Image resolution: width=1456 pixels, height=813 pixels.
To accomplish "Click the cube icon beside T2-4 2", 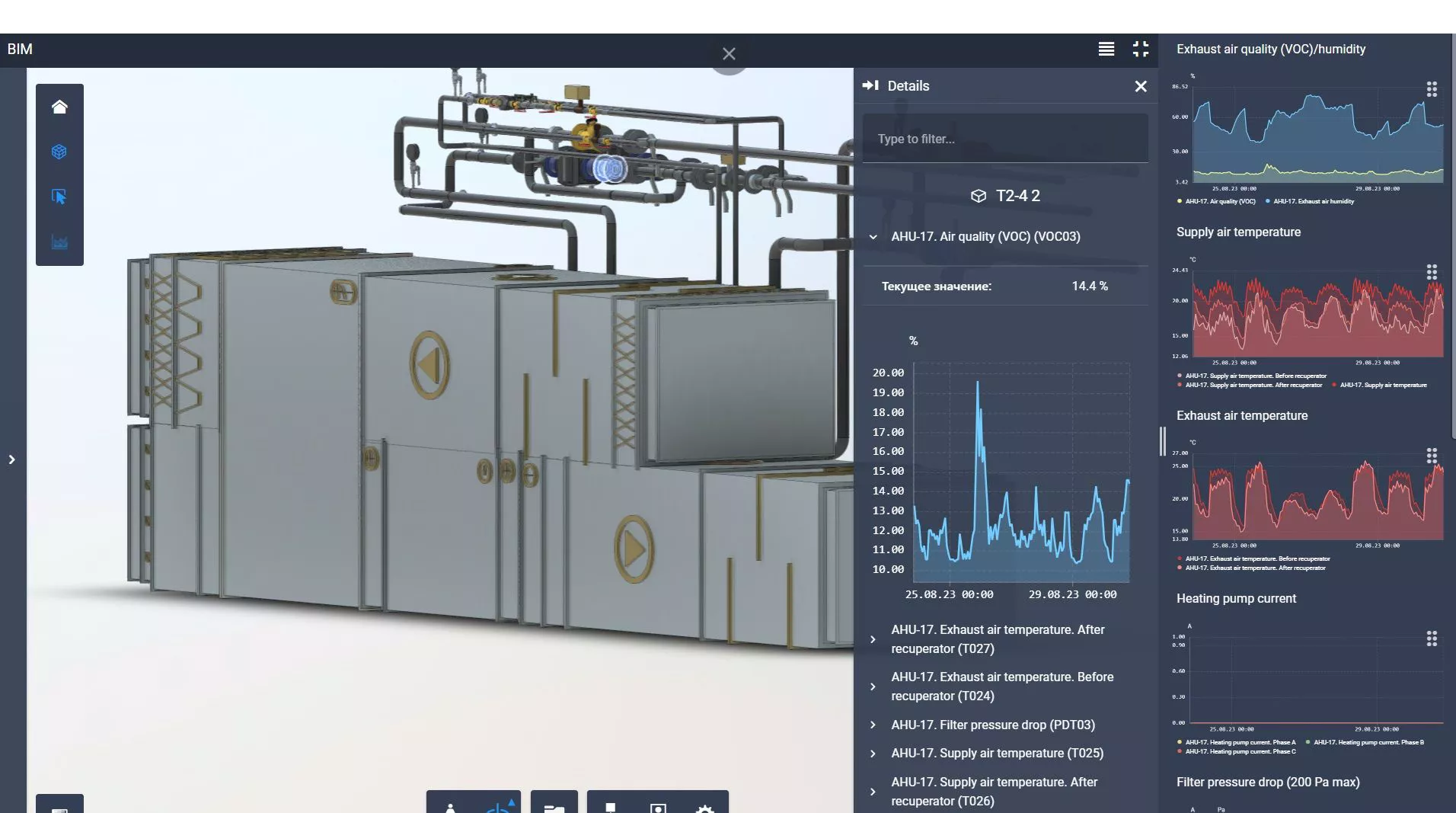I will point(979,197).
